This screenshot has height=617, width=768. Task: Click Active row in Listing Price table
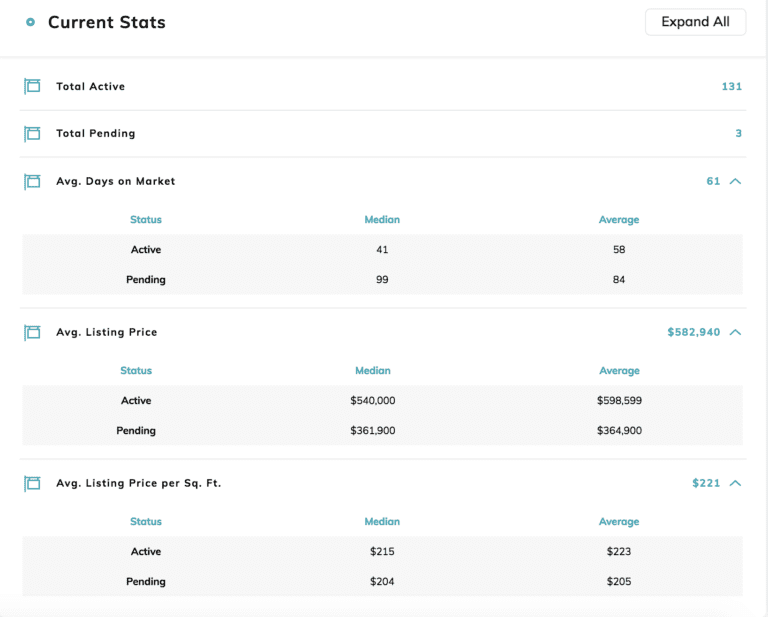tap(382, 401)
